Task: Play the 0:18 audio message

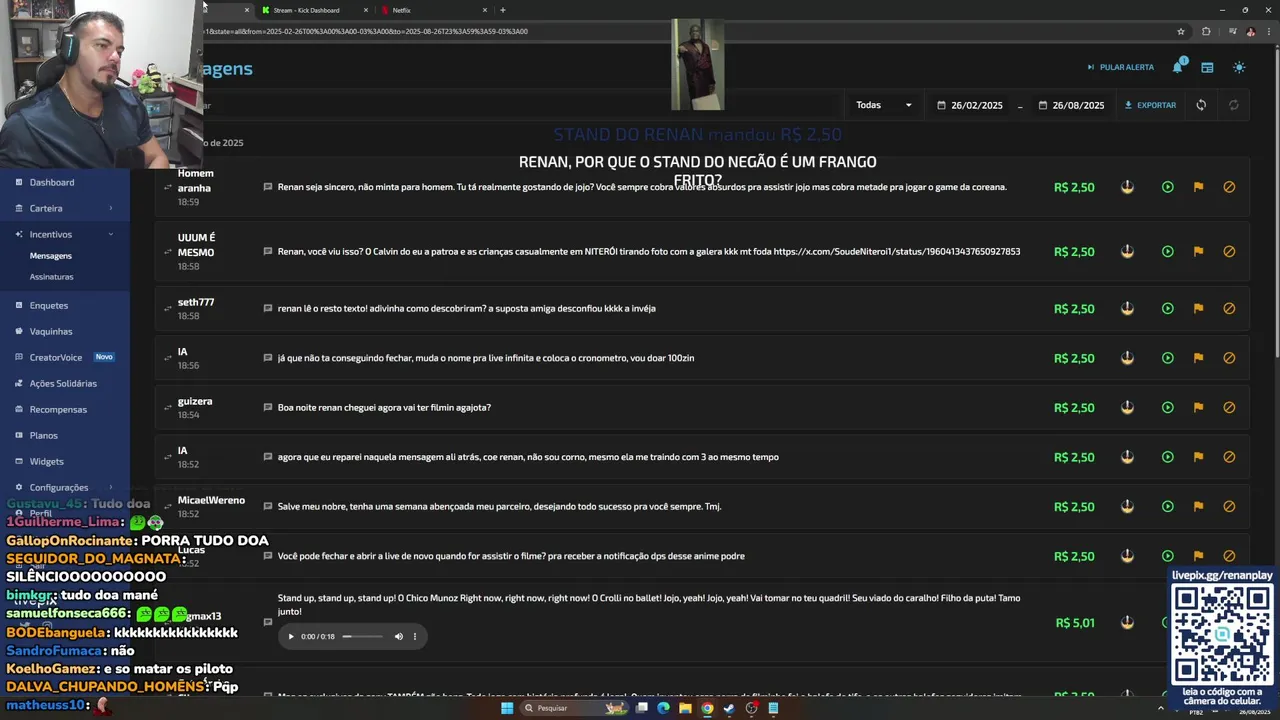Action: coord(291,636)
